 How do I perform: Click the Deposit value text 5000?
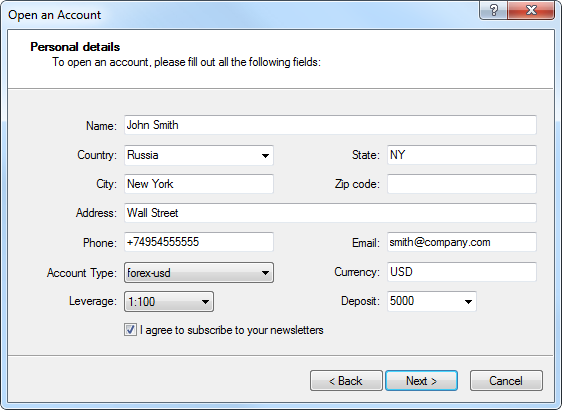(x=402, y=301)
